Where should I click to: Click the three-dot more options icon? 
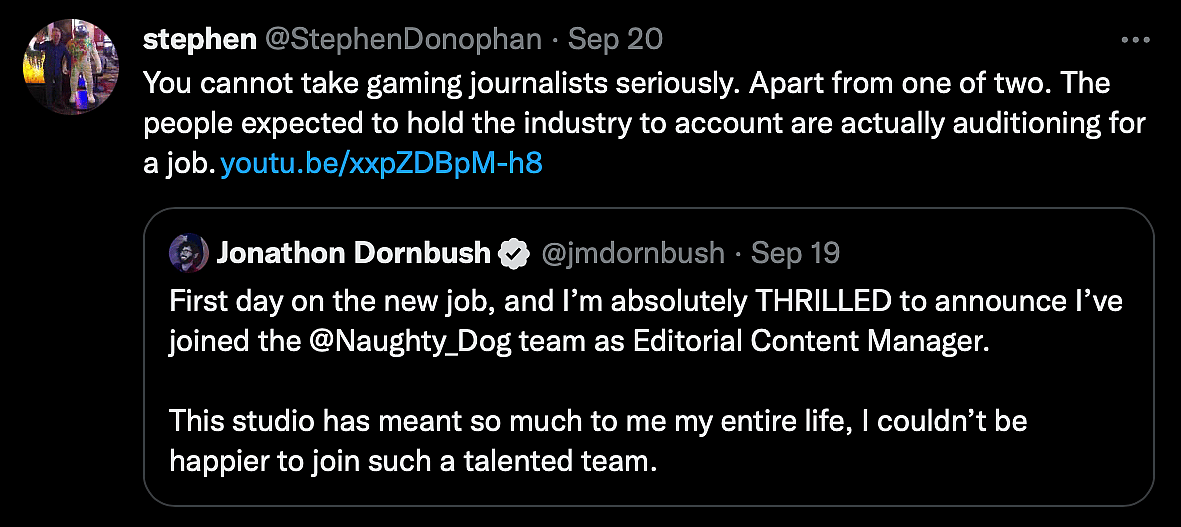[x=1135, y=40]
